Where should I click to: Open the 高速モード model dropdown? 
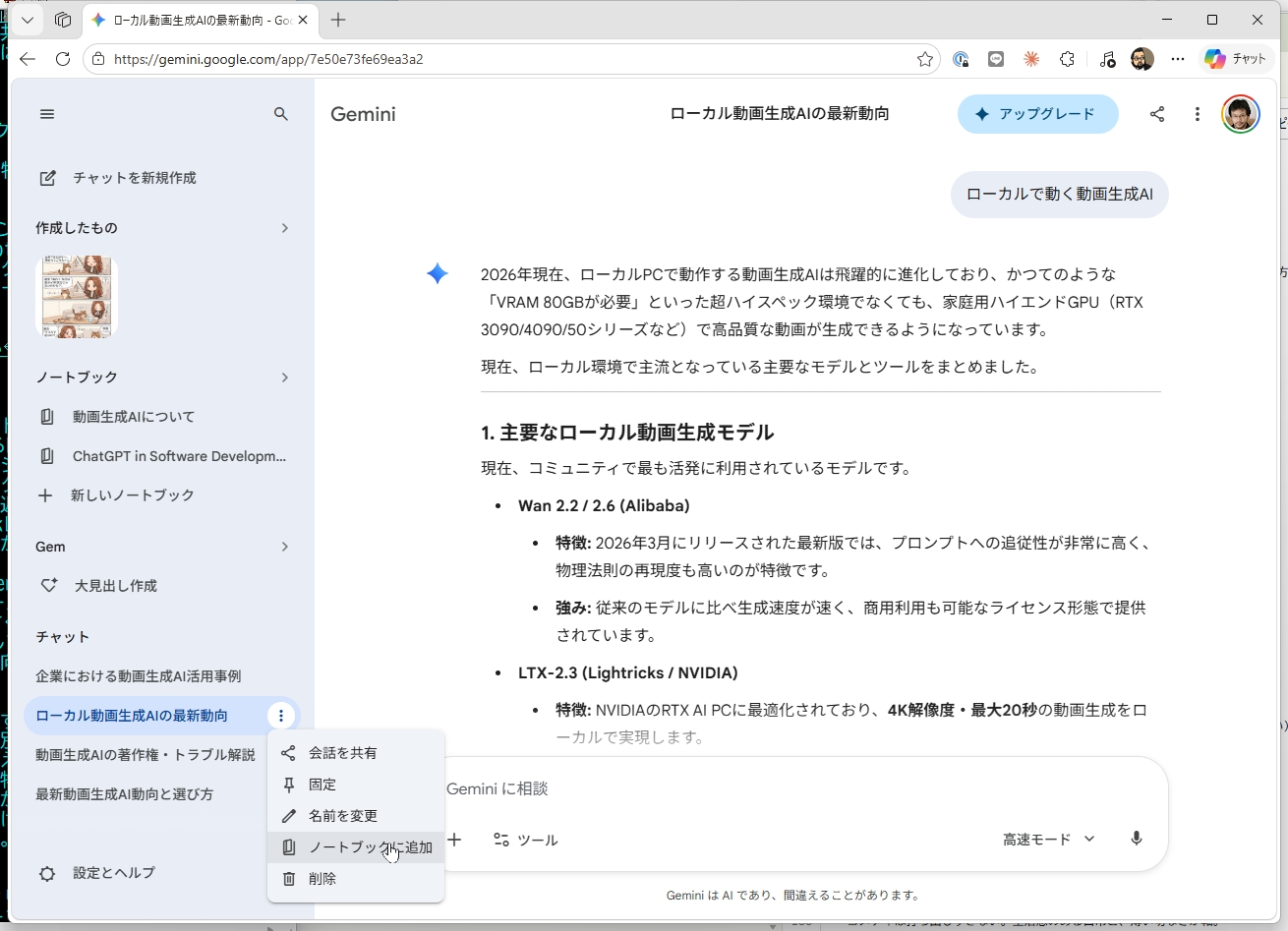(1049, 840)
